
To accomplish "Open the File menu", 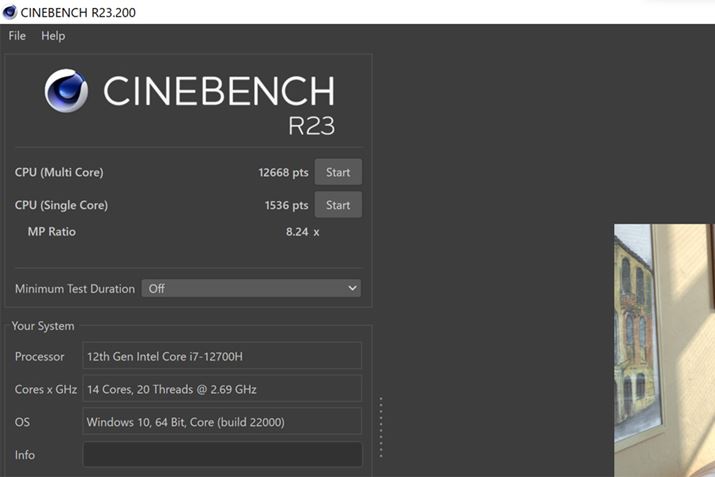I will (17, 36).
